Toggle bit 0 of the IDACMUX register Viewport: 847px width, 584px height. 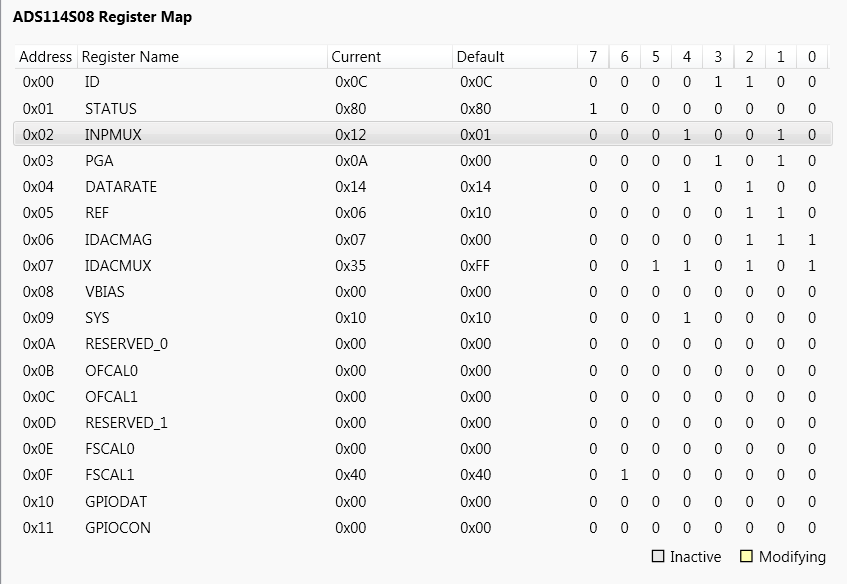tap(812, 266)
